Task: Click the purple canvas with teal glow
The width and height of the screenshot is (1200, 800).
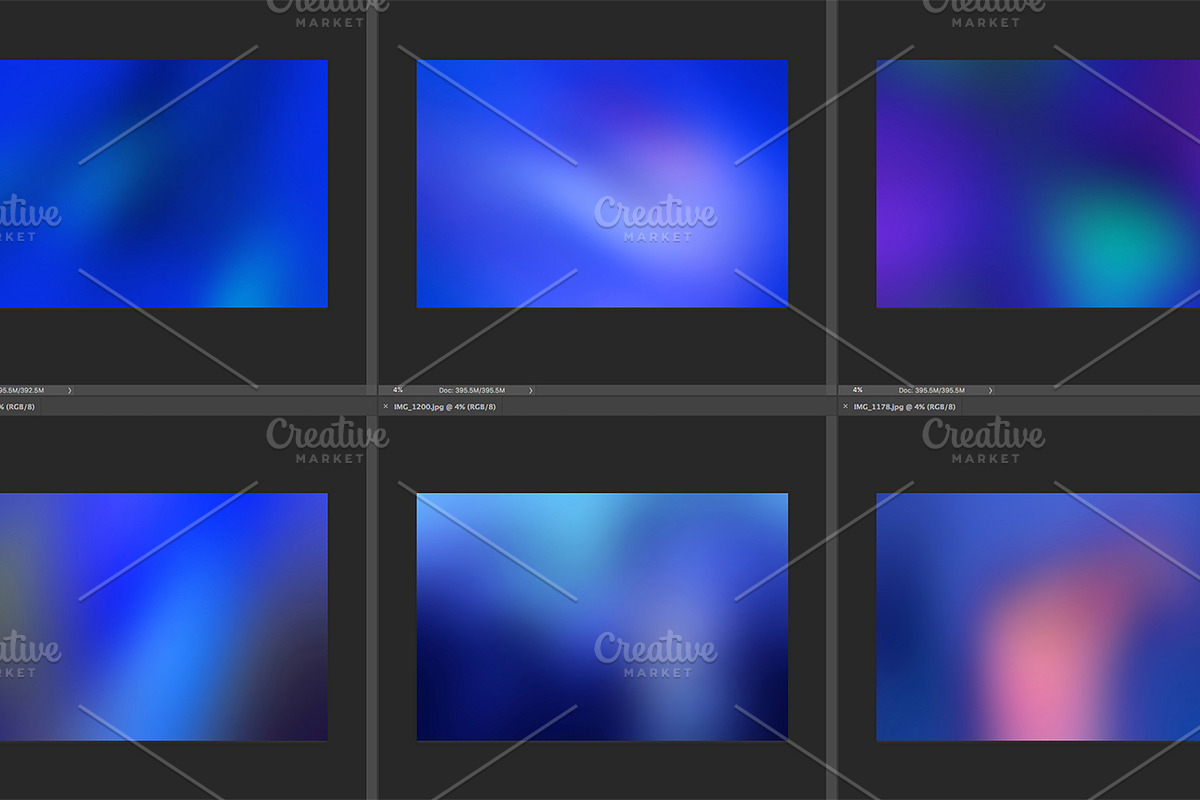Action: [1038, 183]
